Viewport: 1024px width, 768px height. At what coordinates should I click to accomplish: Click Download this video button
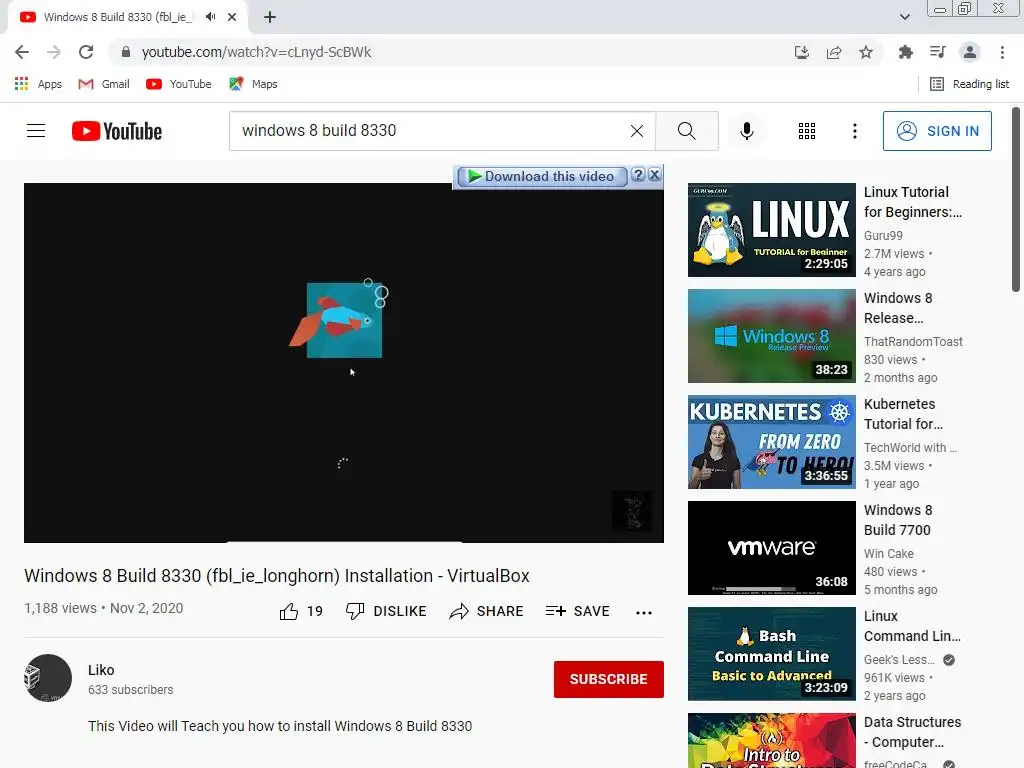pyautogui.click(x=541, y=176)
